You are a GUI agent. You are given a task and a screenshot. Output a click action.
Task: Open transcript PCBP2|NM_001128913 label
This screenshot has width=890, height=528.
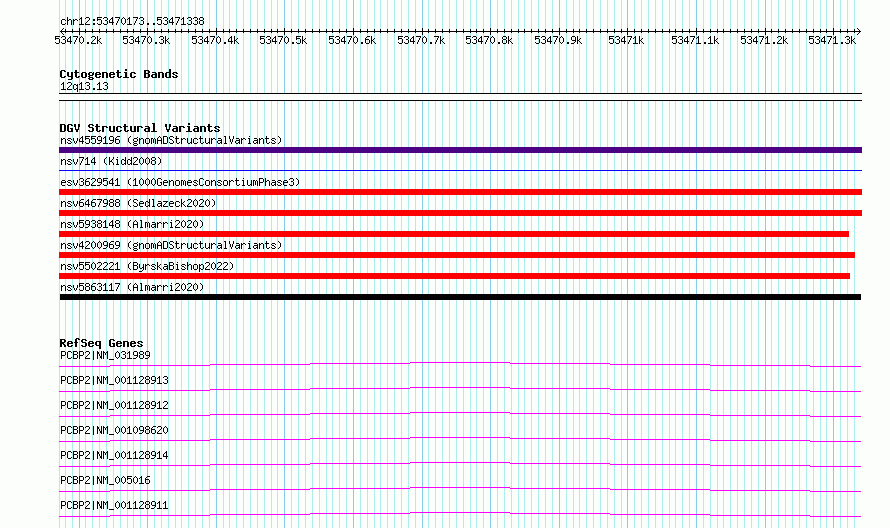pyautogui.click(x=114, y=380)
